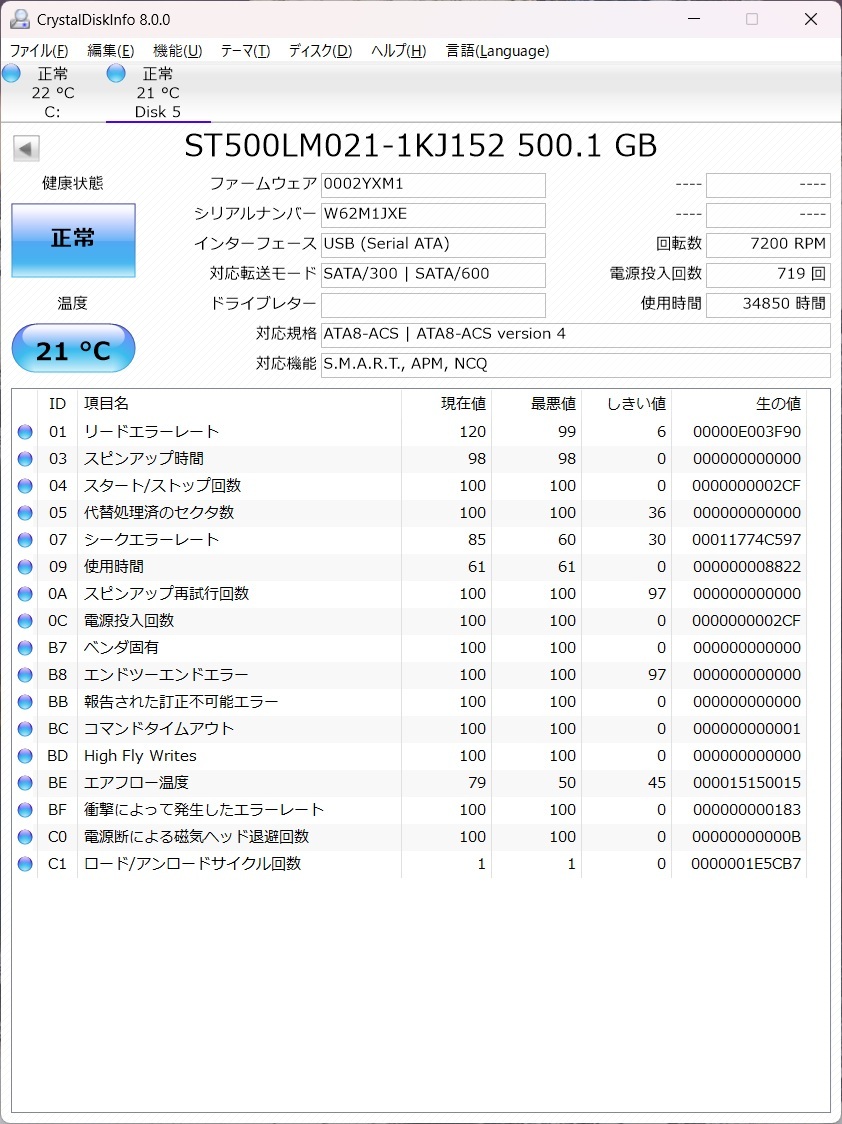Click raw value 0000001E5CB7
This screenshot has height=1124, width=842.
pyautogui.click(x=747, y=864)
